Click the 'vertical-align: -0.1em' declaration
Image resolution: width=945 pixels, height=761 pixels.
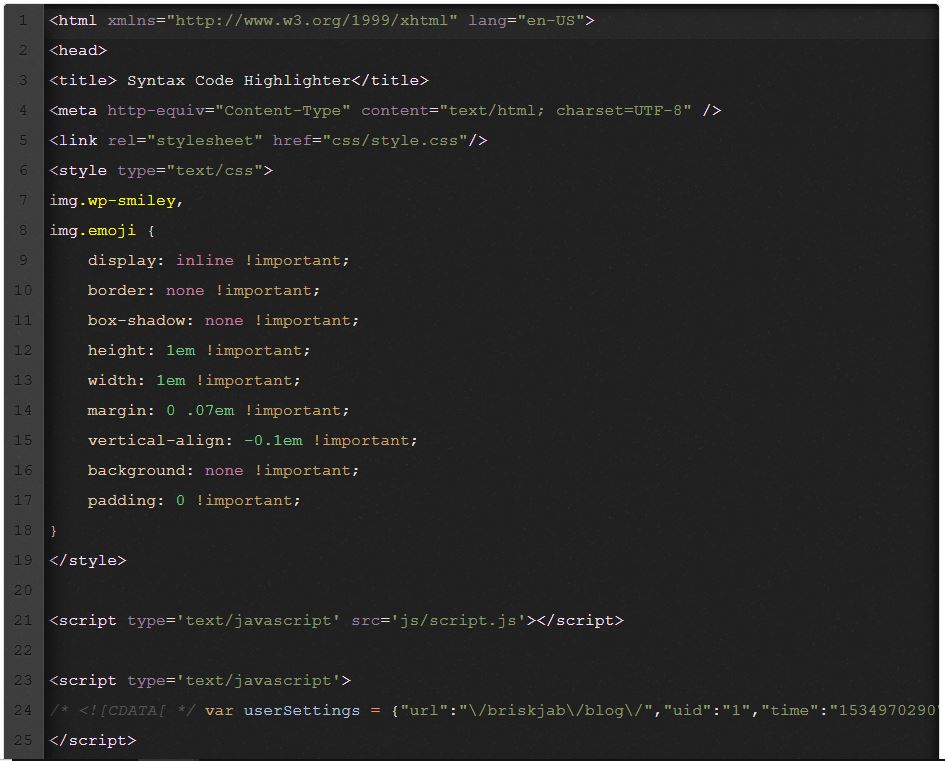[x=195, y=440]
